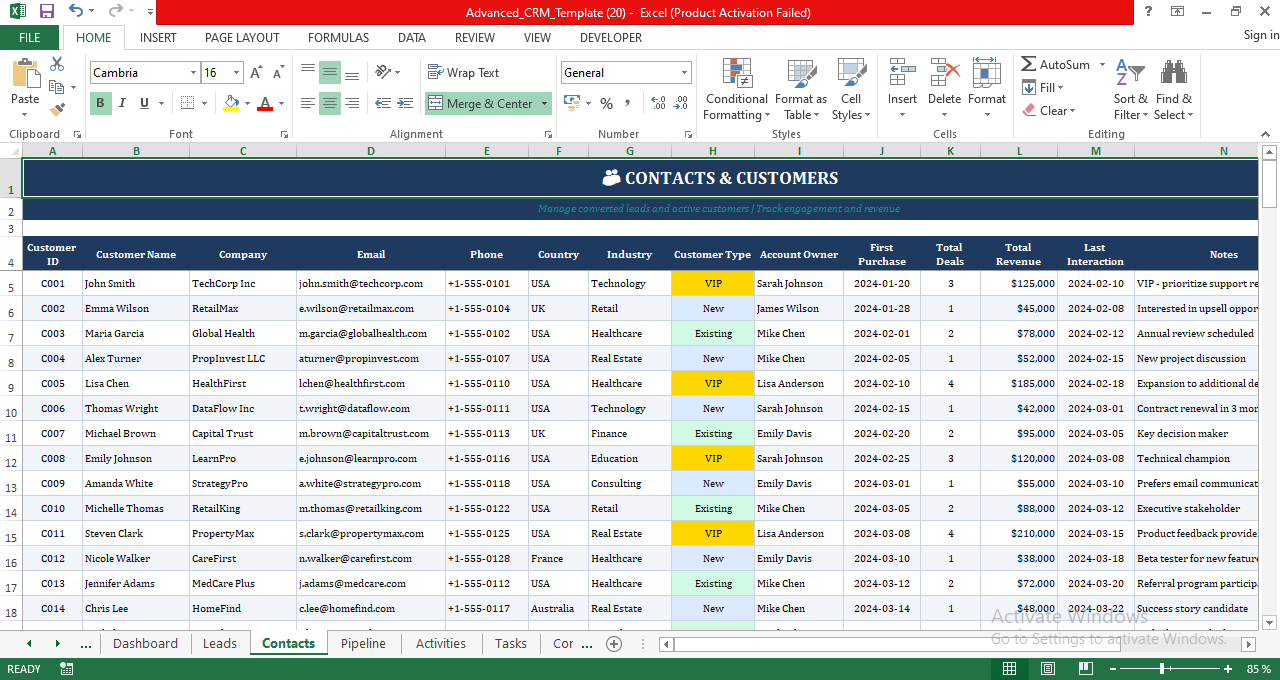Toggle Wrap Text
Viewport: 1280px width, 680px height.
pyautogui.click(x=463, y=73)
